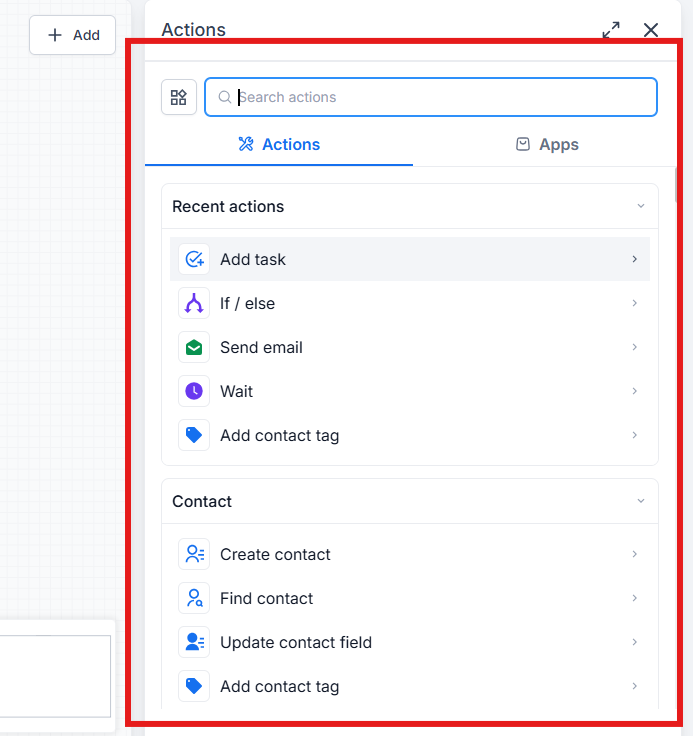This screenshot has width=693, height=736.
Task: Open Add contact tag chevron in Recent actions
Action: (x=634, y=435)
